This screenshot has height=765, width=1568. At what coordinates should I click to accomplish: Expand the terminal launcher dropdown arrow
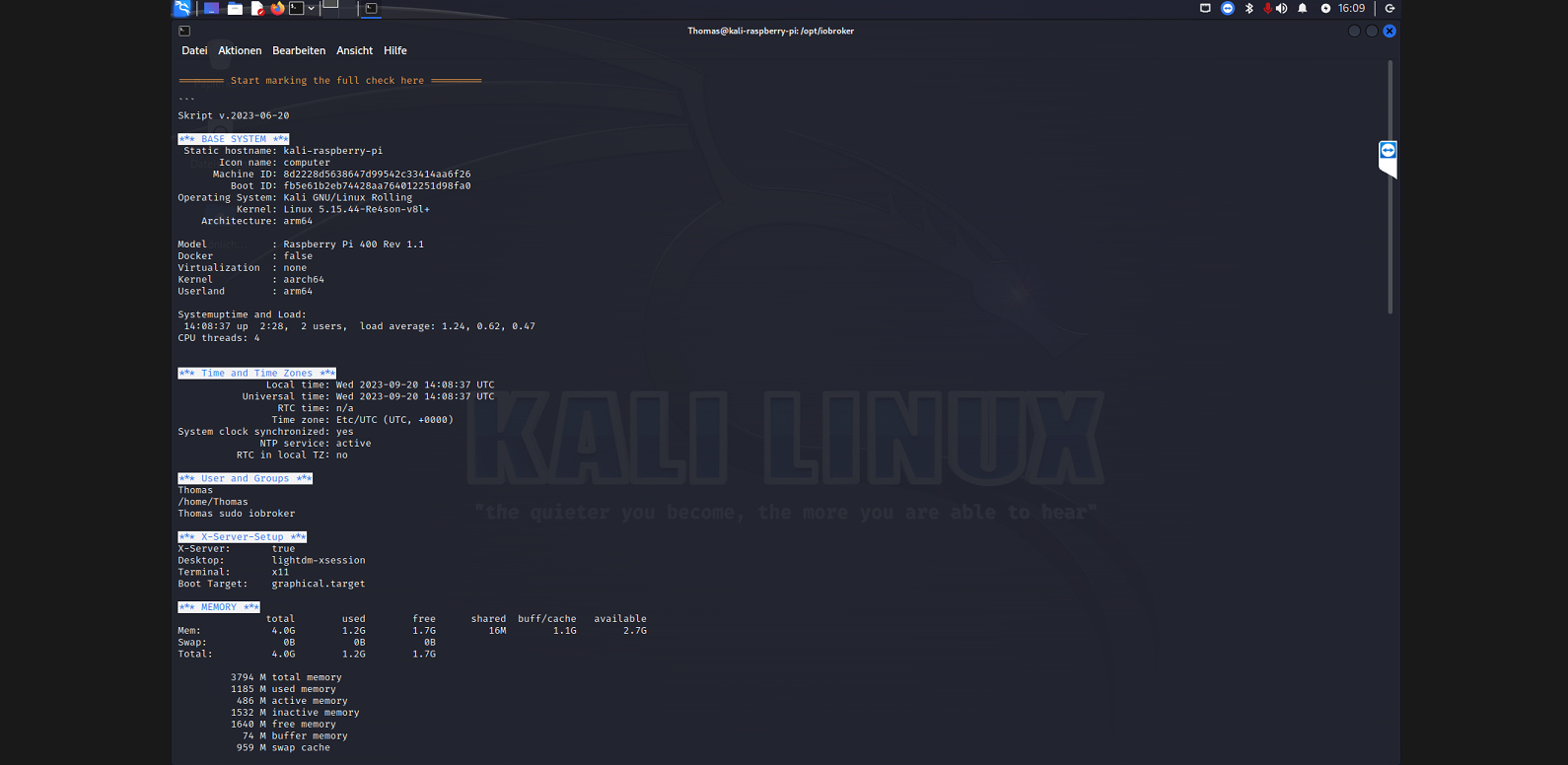pos(312,8)
